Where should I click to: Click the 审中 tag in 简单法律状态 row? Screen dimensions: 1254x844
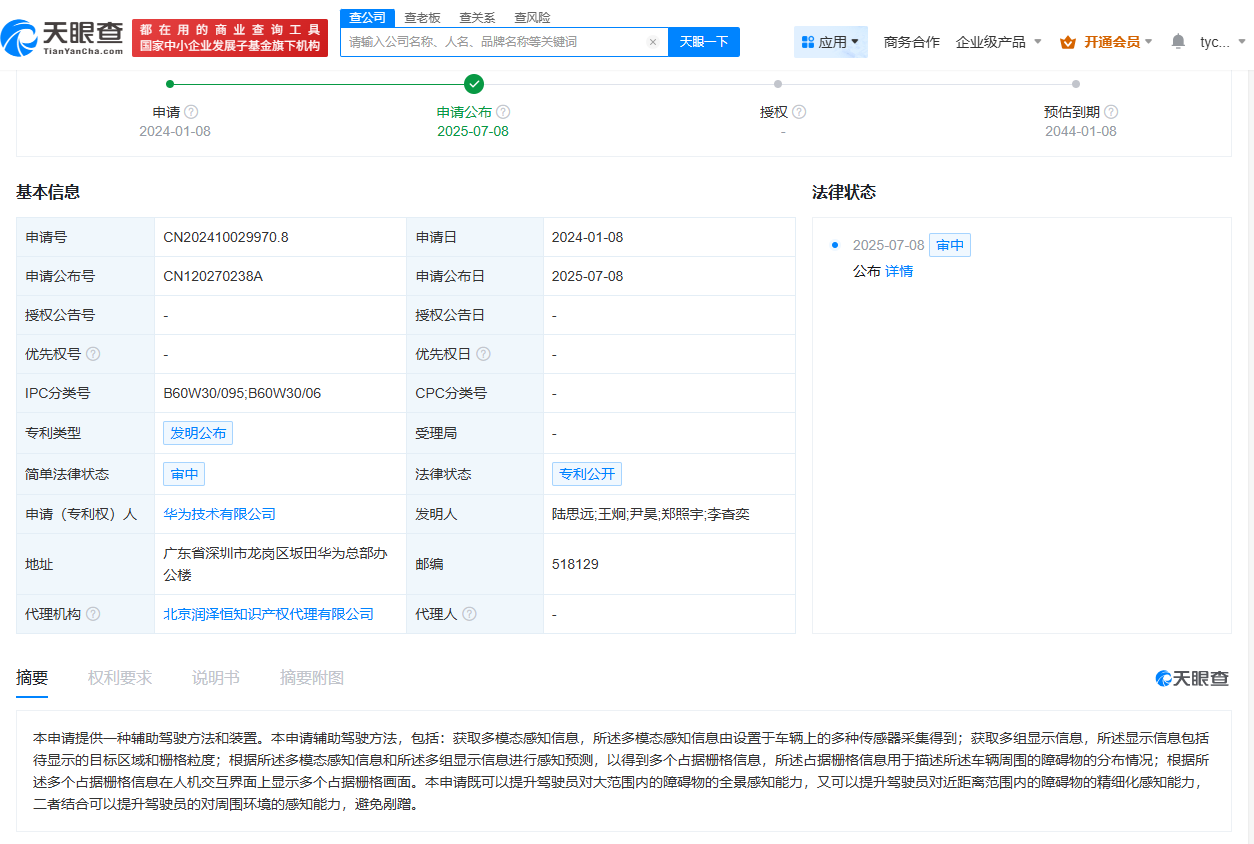coord(184,474)
